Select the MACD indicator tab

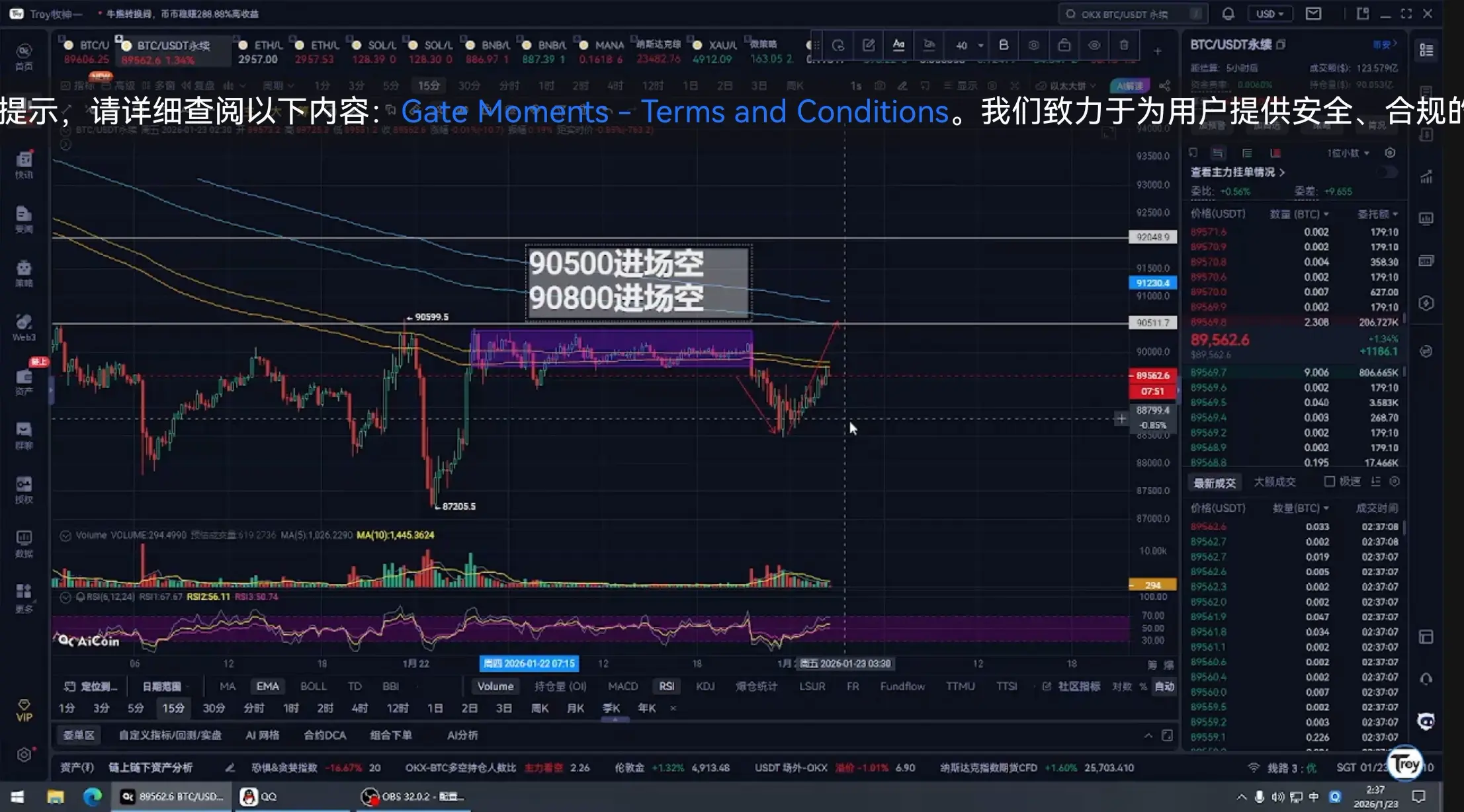click(623, 686)
